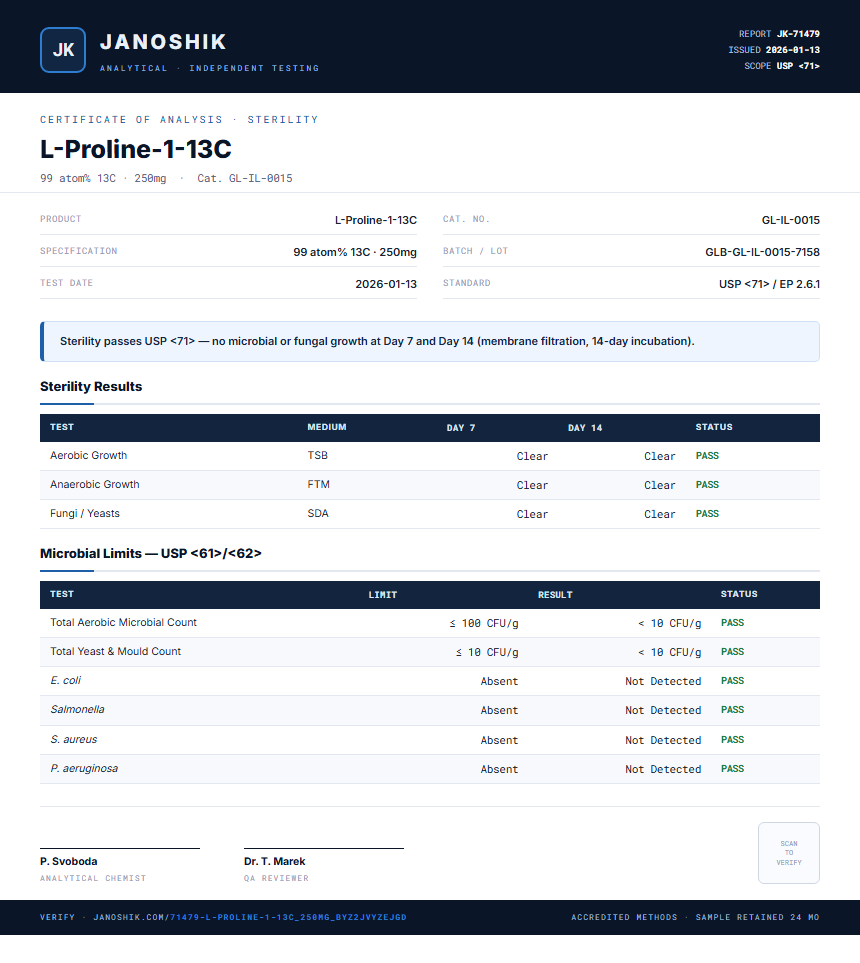Click the FTM medium cell
Image resolution: width=860 pixels, height=963 pixels.
coord(318,484)
